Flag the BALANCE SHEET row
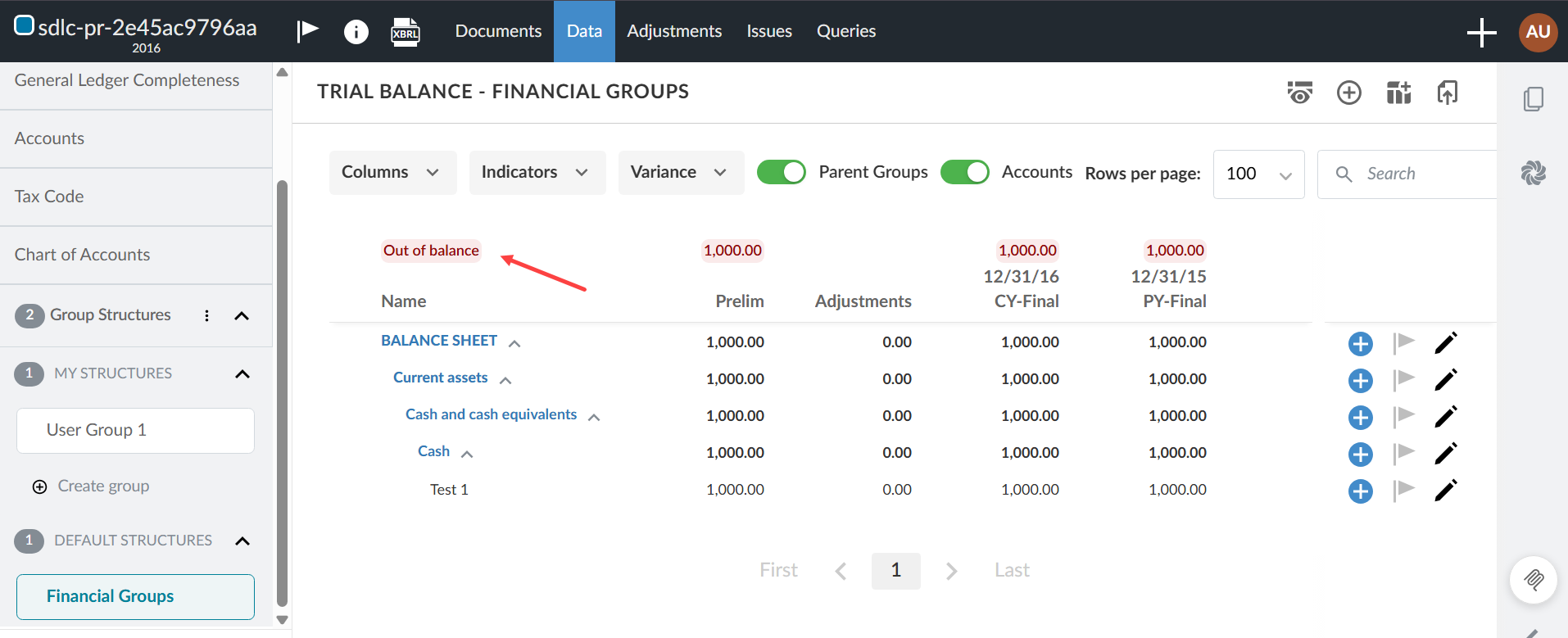Screen dimensions: 1568x638 point(1404,343)
